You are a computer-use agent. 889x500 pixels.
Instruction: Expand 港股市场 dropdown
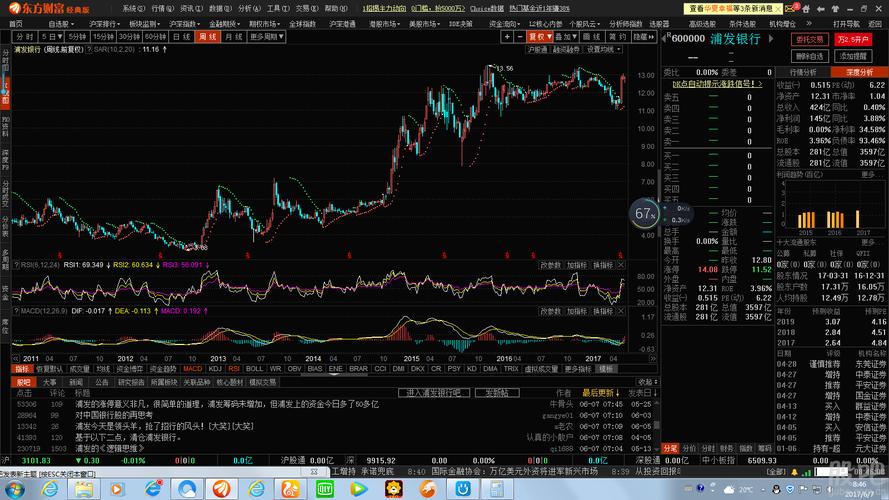click(x=384, y=24)
